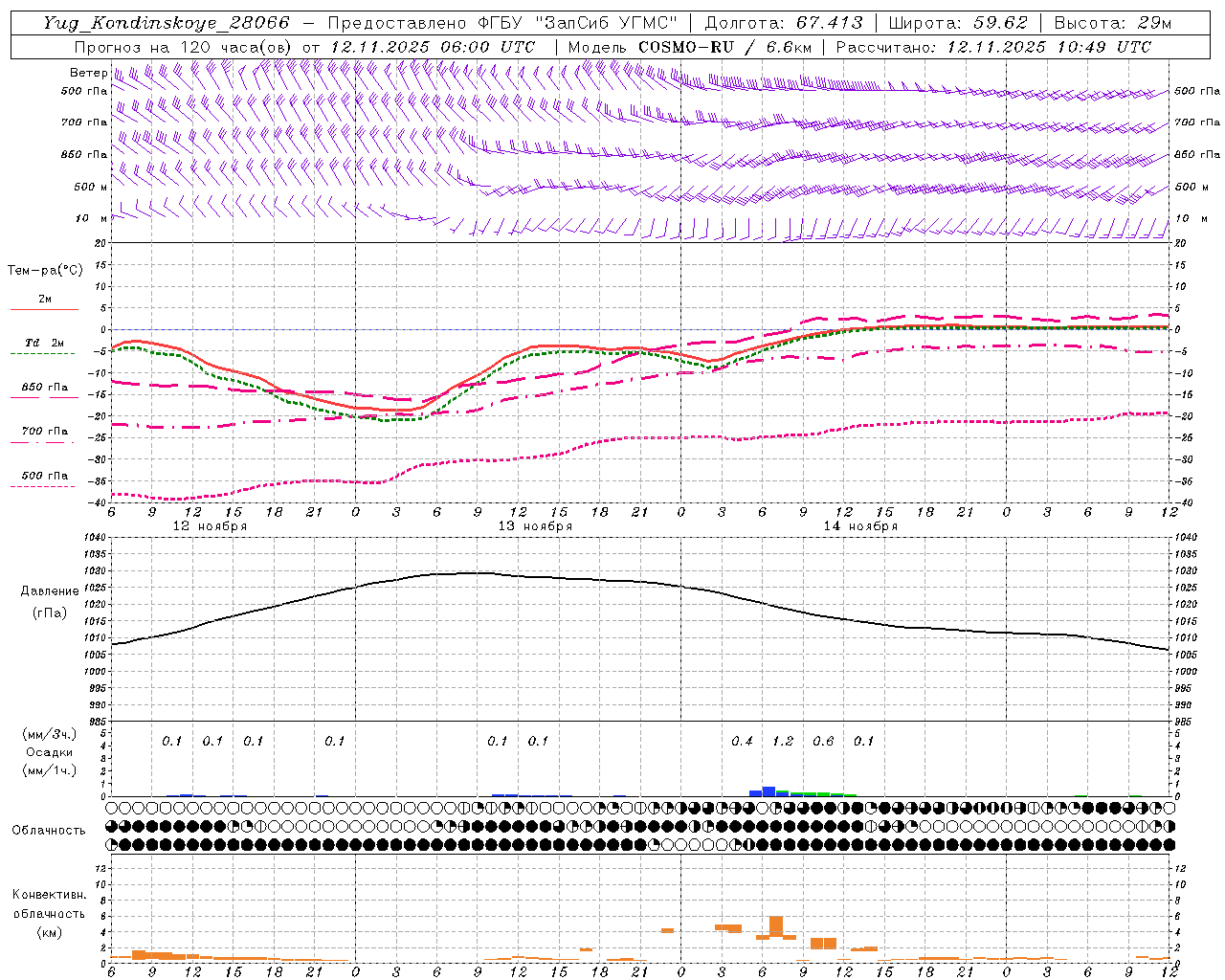Click the tallest orange convective cloud bar
Viewport: 1225px width, 980px height.
click(x=776, y=926)
